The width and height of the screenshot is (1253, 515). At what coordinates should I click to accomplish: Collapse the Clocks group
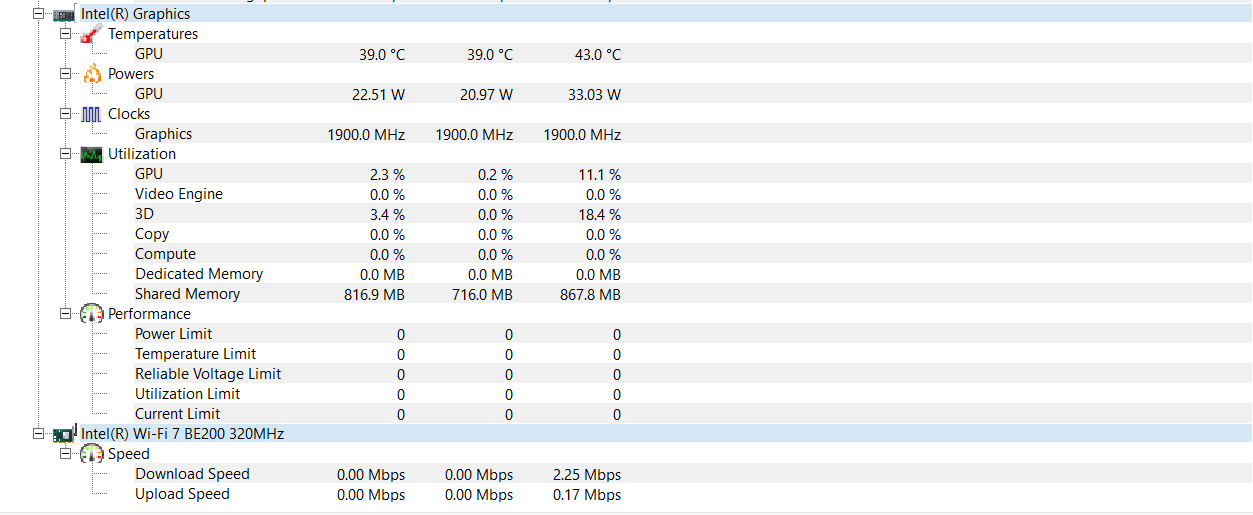pyautogui.click(x=65, y=114)
